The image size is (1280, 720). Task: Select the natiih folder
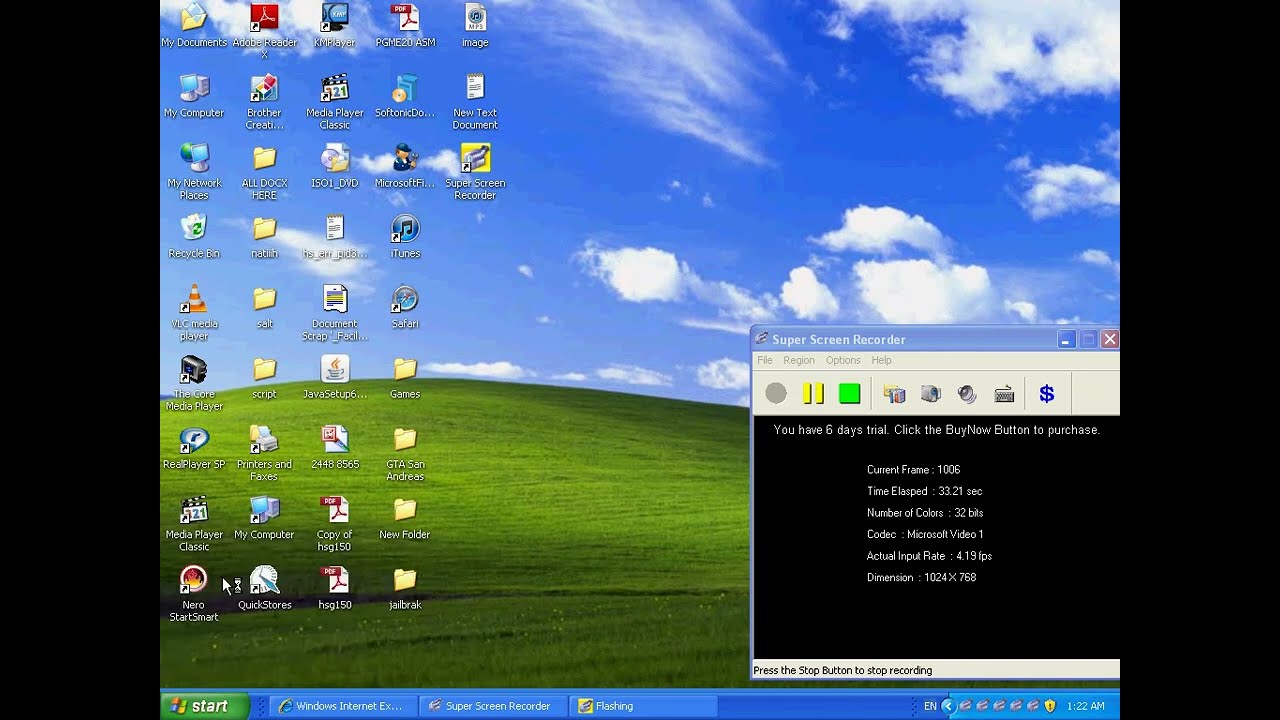coord(264,236)
